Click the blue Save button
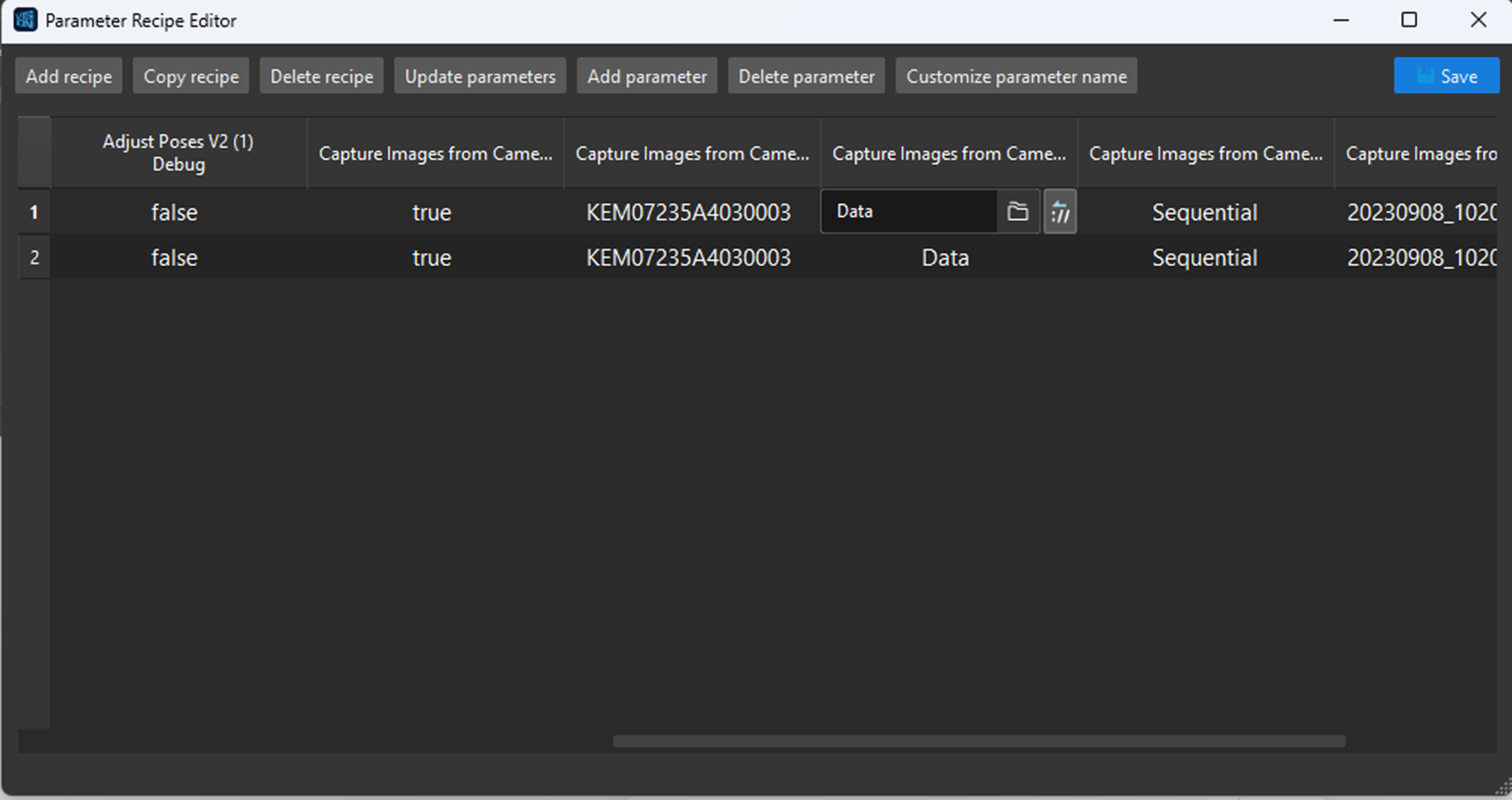The height and width of the screenshot is (800, 1512). tap(1446, 75)
